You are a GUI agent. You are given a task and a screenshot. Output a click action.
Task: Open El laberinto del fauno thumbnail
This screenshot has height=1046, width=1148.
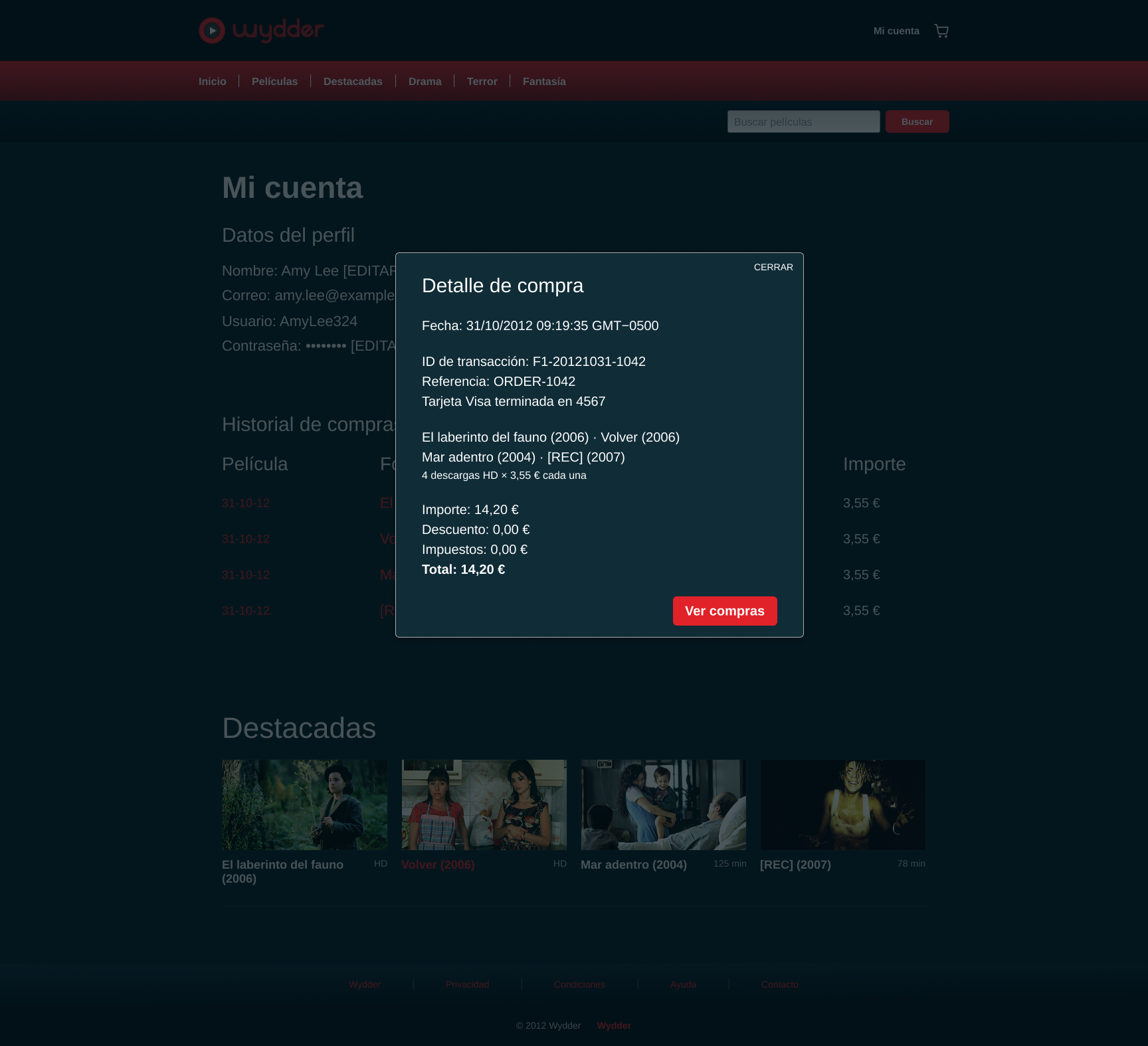click(x=305, y=805)
